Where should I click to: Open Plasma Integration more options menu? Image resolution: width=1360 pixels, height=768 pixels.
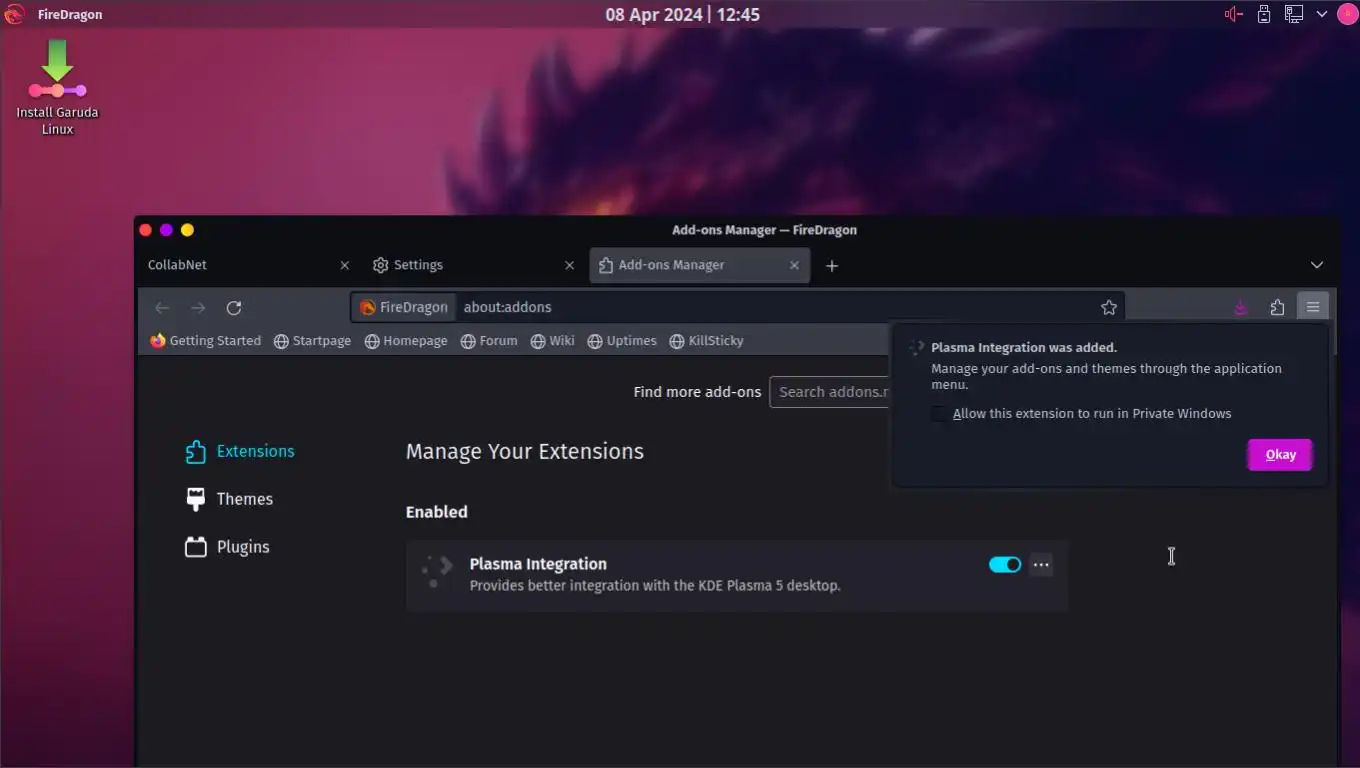tap(1041, 565)
